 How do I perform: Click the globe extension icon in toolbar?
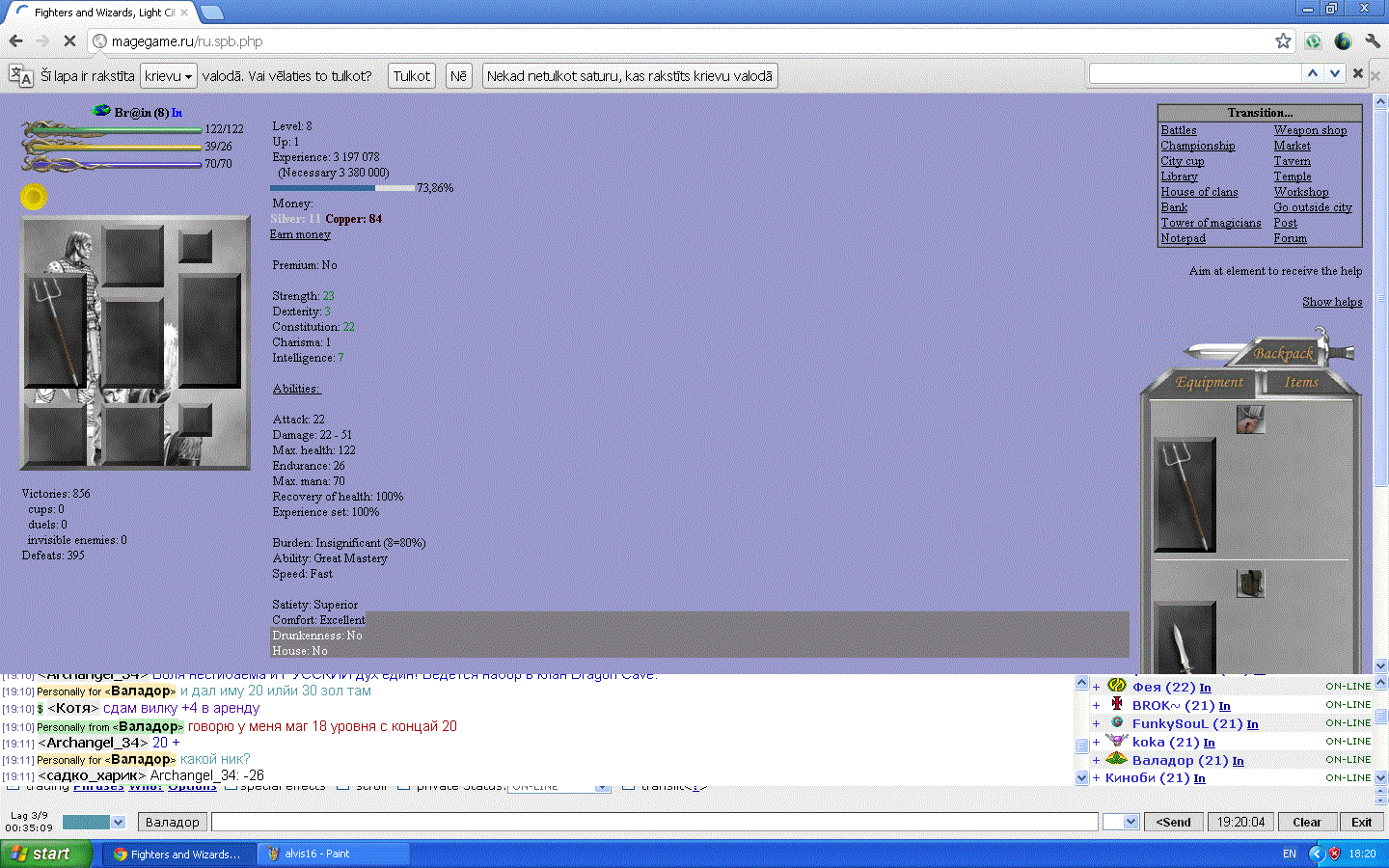[x=1343, y=41]
